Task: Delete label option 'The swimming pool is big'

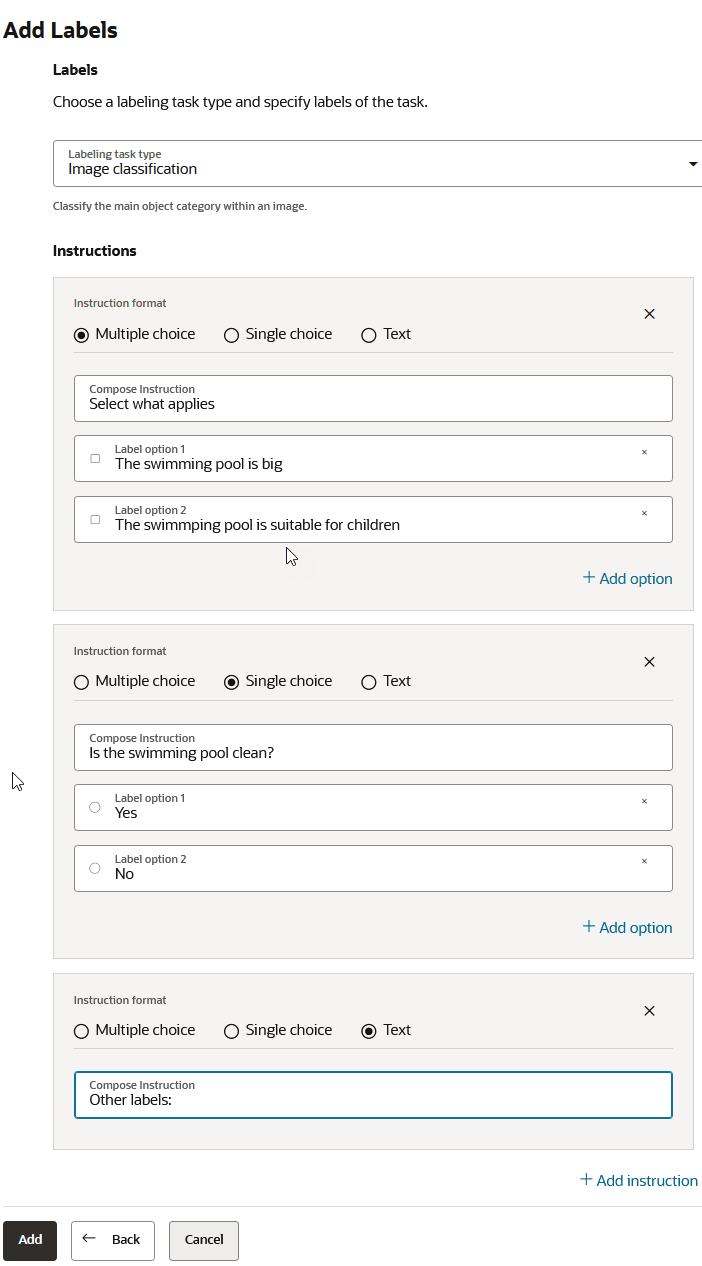Action: click(x=644, y=452)
